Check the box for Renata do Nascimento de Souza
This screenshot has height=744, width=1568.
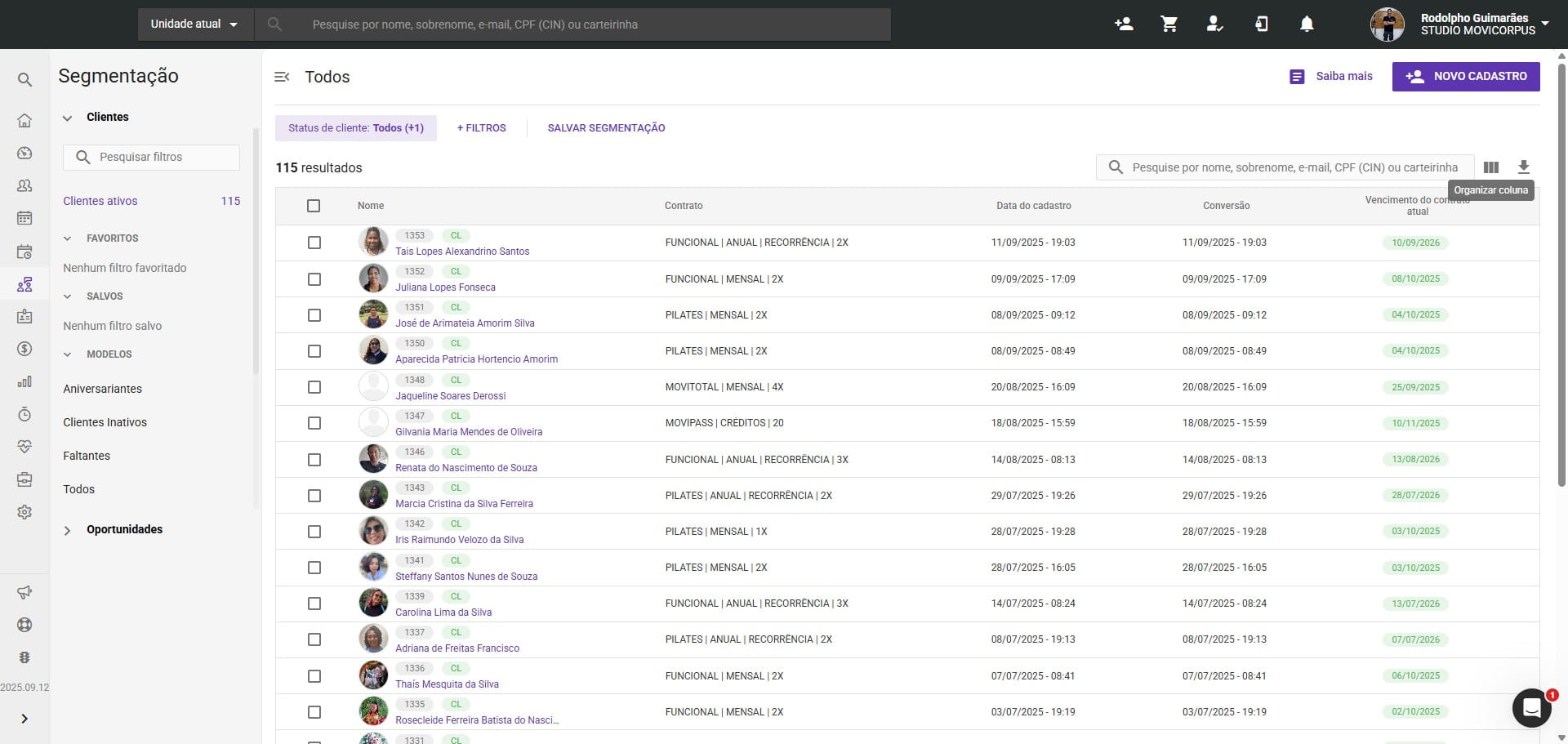[x=314, y=460]
